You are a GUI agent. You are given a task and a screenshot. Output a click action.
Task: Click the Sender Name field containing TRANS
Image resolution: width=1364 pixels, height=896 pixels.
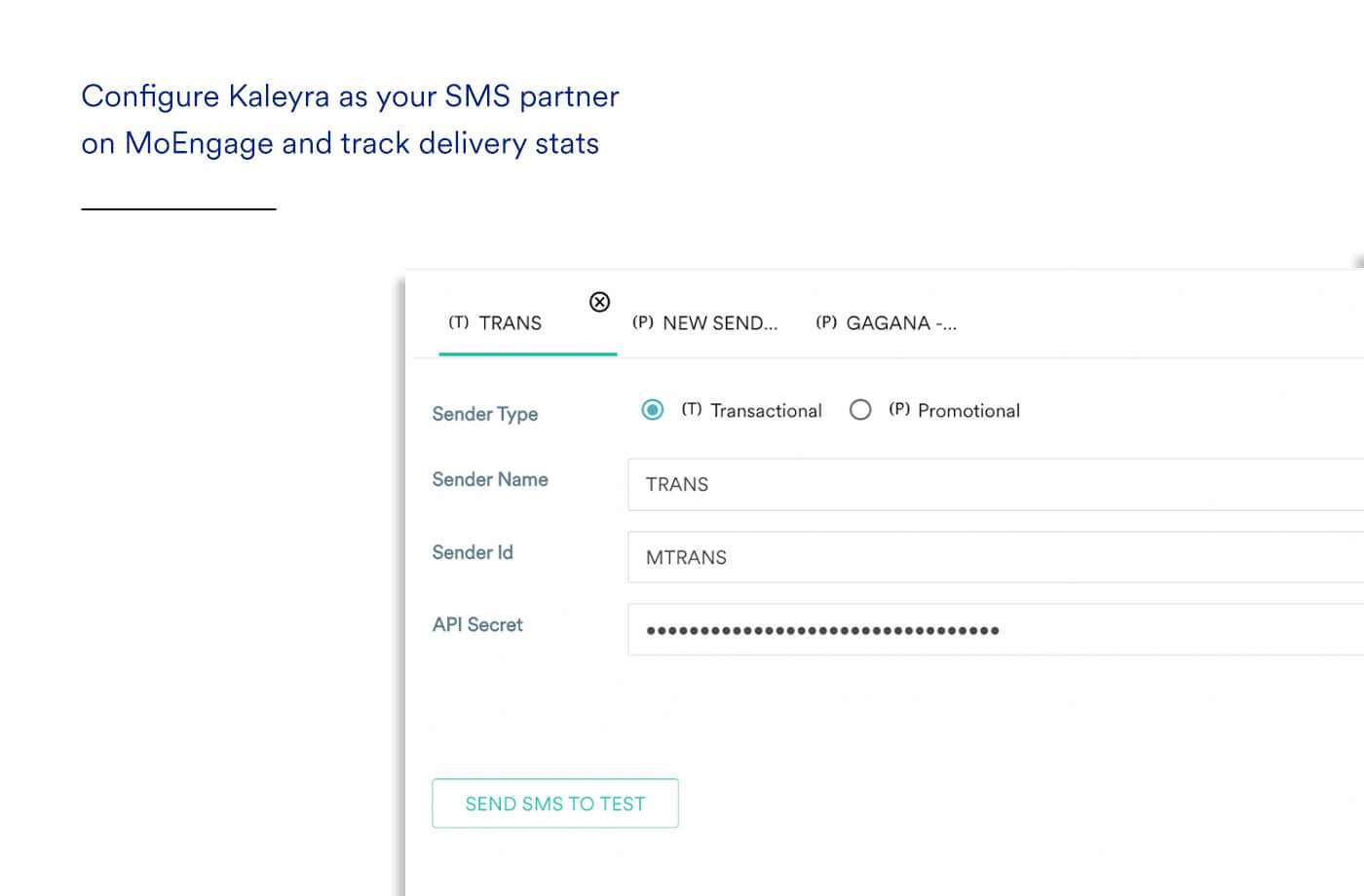pos(996,484)
